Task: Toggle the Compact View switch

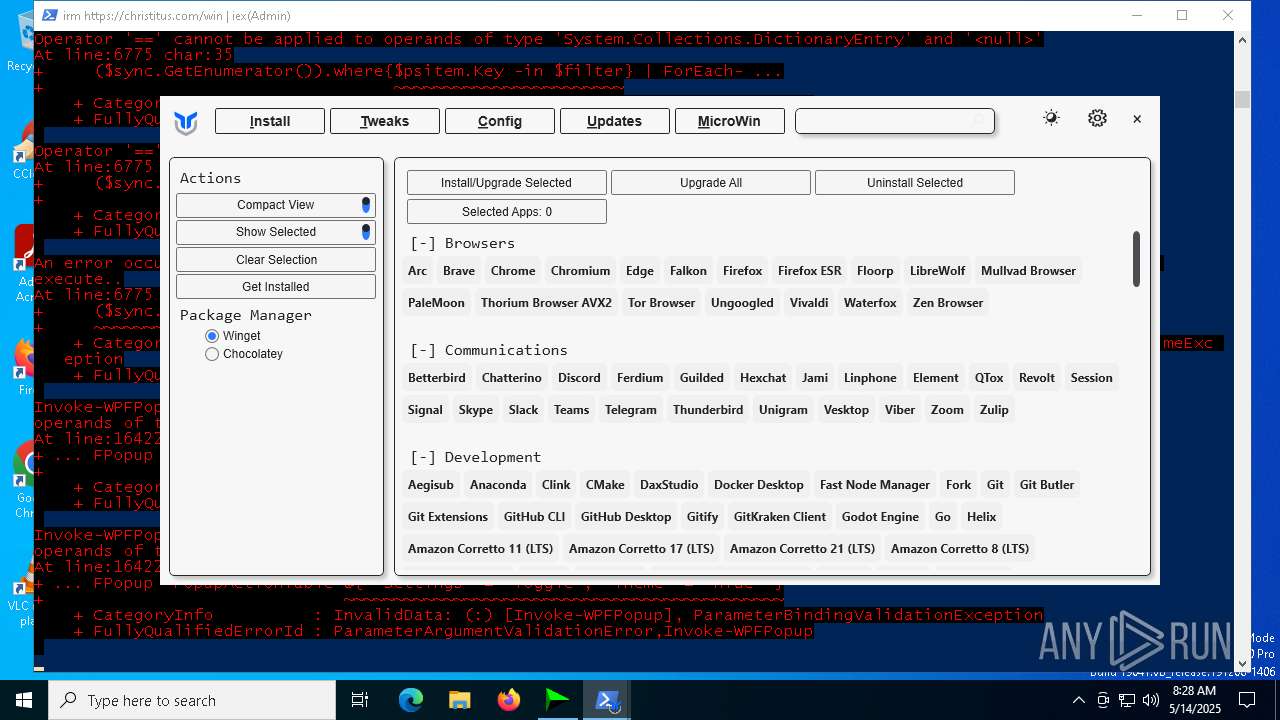Action: (366, 205)
